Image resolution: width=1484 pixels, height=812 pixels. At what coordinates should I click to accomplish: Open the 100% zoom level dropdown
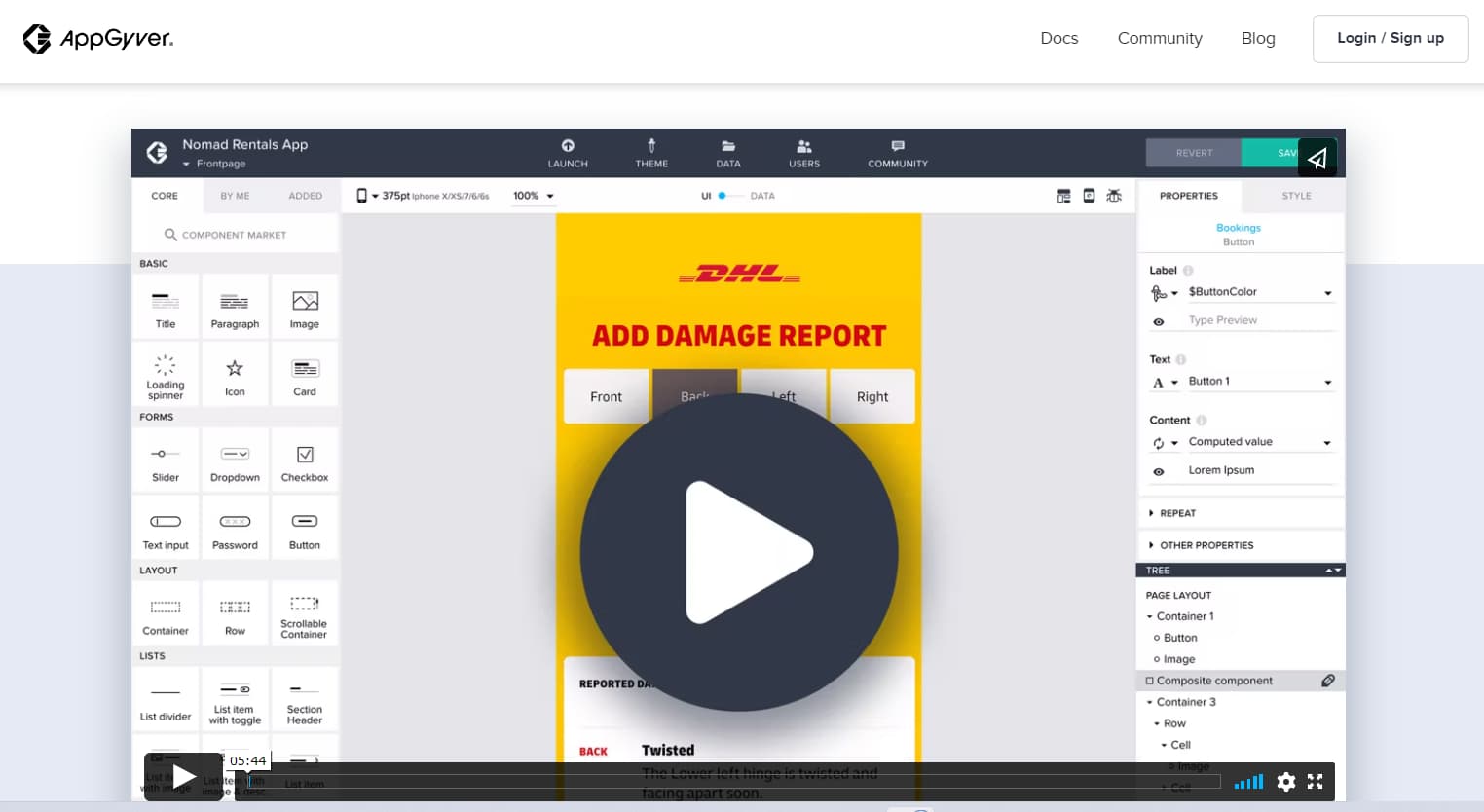tap(533, 196)
